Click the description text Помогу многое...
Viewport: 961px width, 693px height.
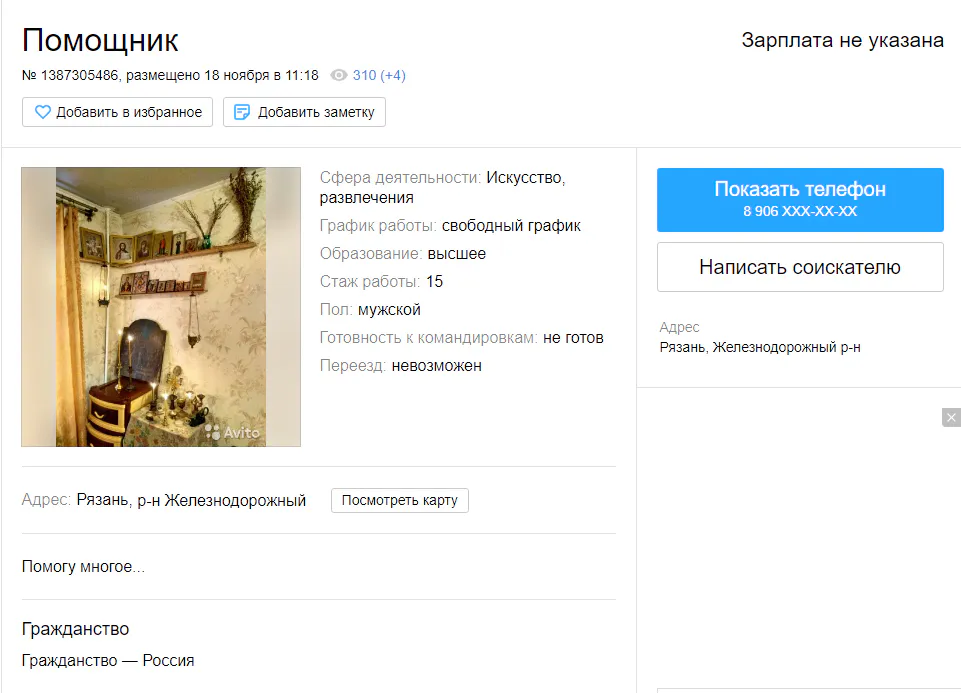[x=83, y=567]
